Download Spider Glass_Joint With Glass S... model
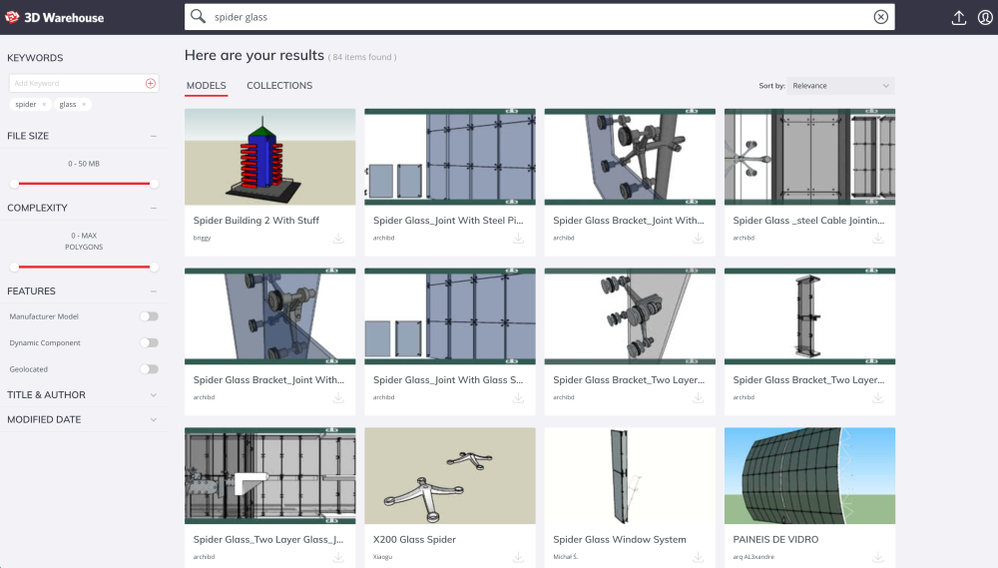The image size is (998, 568). [x=518, y=397]
